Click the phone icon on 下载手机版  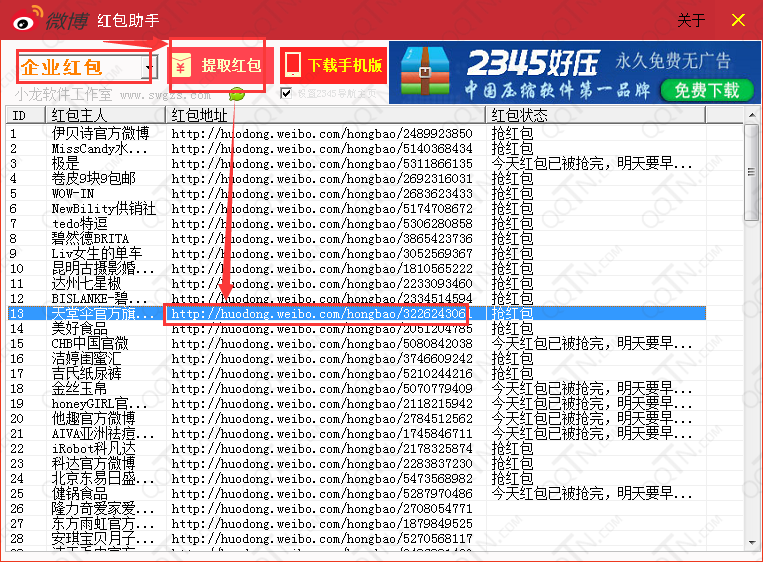pos(293,66)
